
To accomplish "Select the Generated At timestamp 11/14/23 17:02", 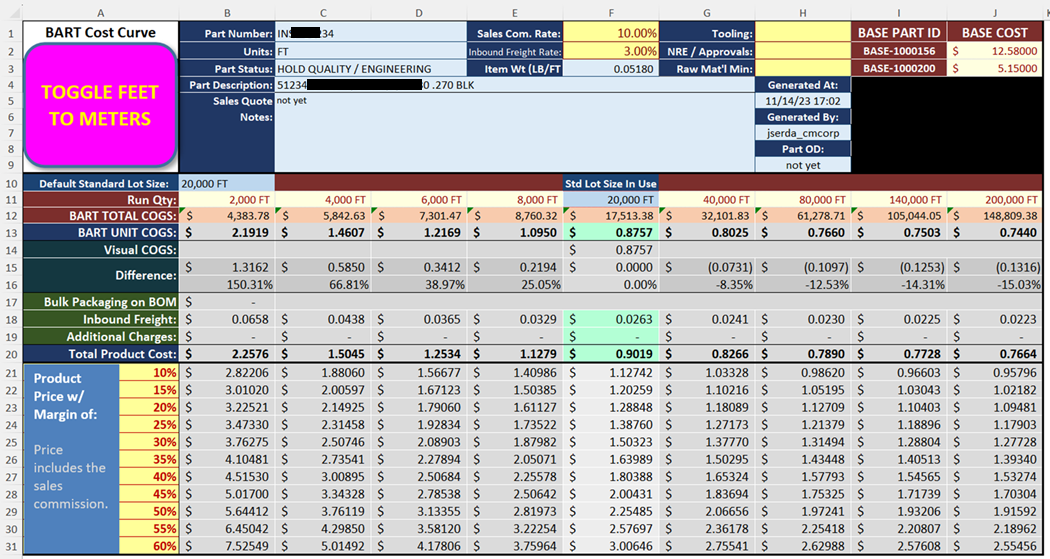I will [x=803, y=101].
